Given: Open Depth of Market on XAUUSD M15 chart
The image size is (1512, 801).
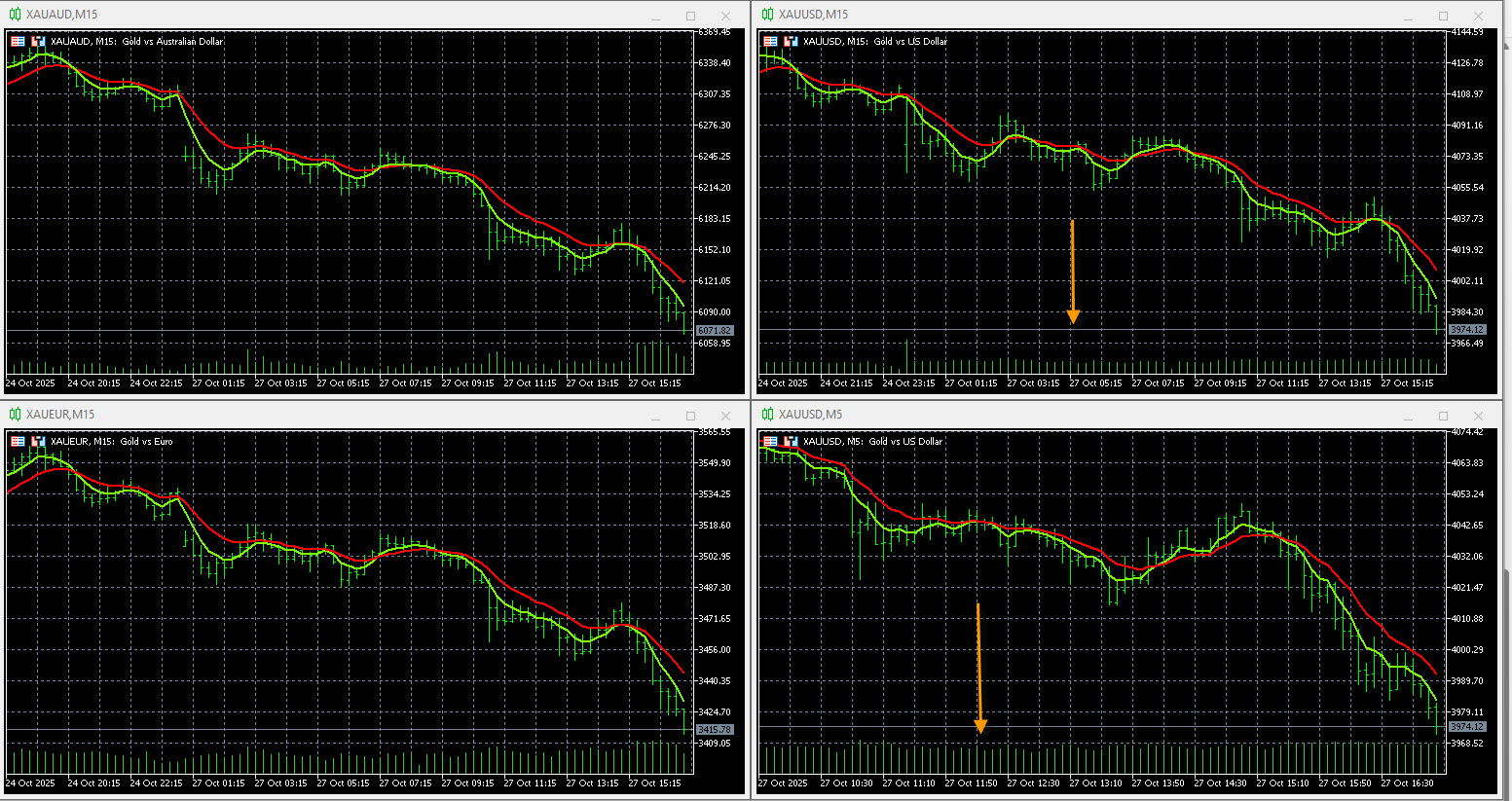Looking at the screenshot, I should click(792, 42).
